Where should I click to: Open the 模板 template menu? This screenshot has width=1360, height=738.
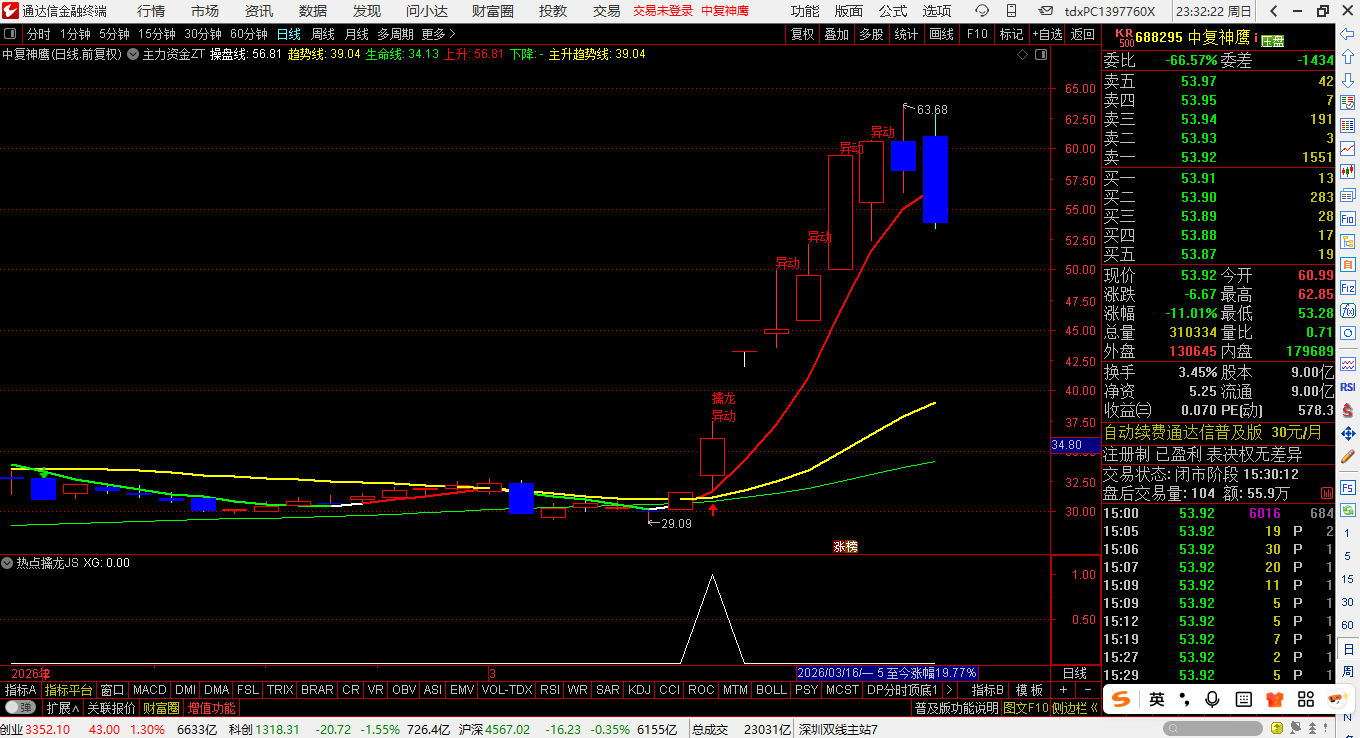pos(1029,690)
